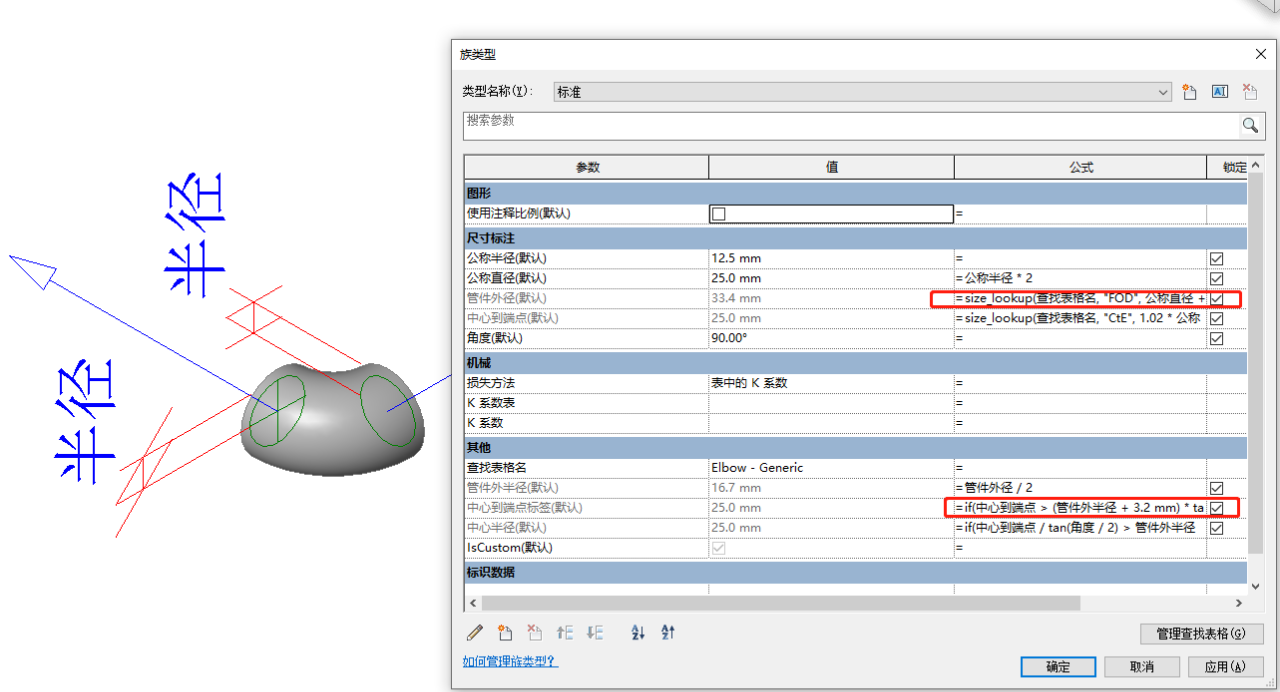1280x692 pixels.
Task: Click the vertical scrollbar thumb
Action: (1256, 365)
